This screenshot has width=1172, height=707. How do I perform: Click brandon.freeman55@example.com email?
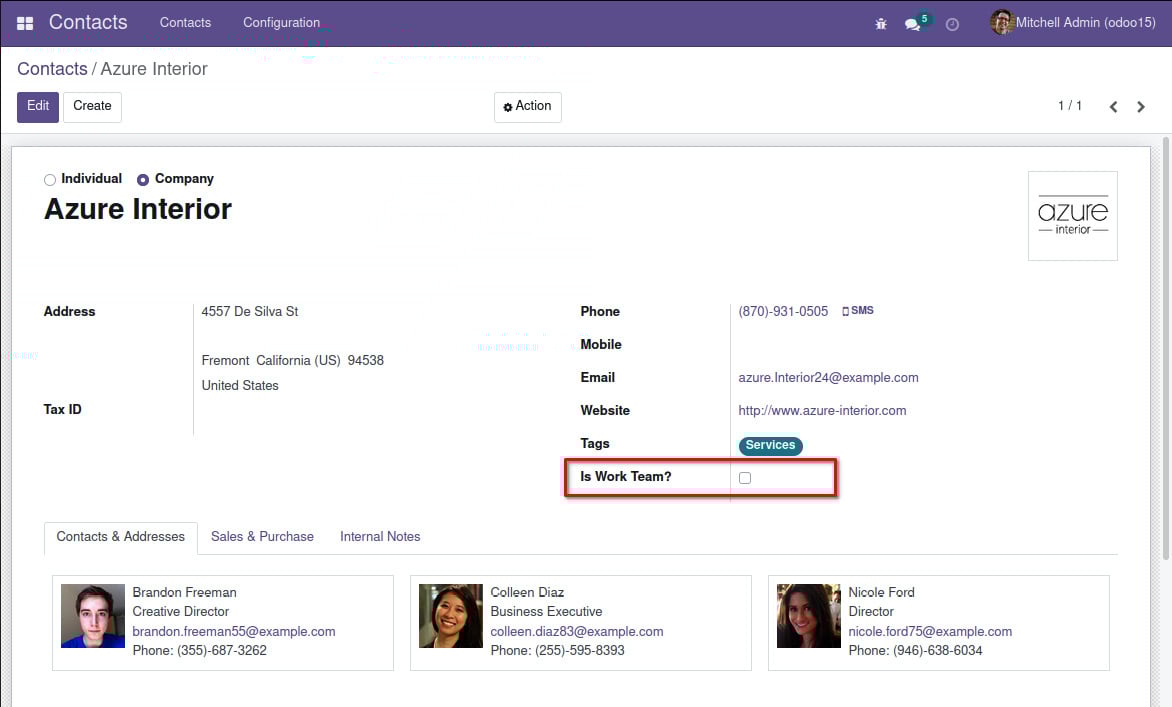[234, 632]
